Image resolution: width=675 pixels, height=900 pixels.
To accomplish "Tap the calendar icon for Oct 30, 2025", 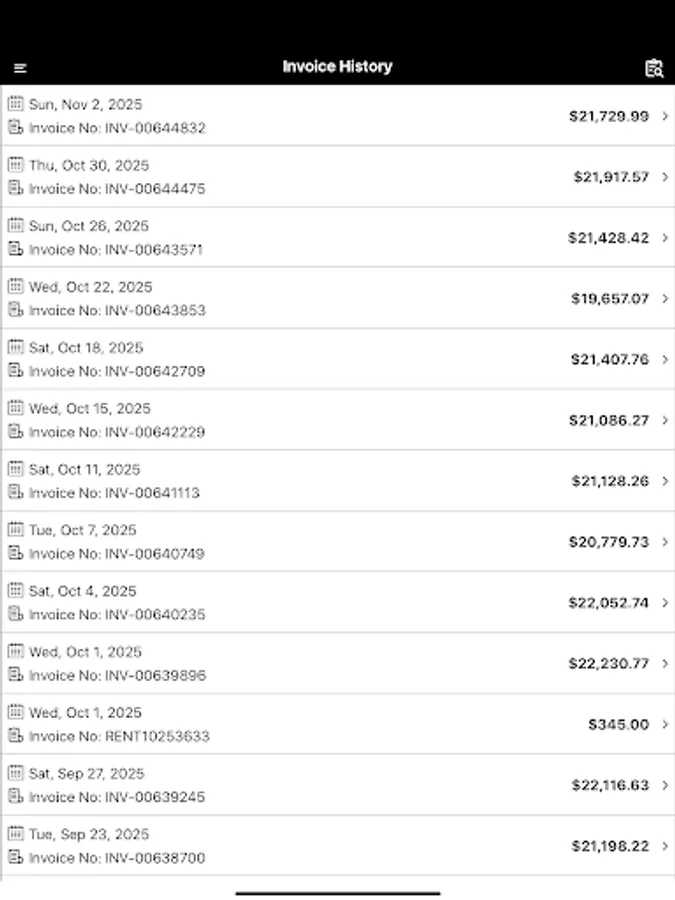I will click(15, 165).
